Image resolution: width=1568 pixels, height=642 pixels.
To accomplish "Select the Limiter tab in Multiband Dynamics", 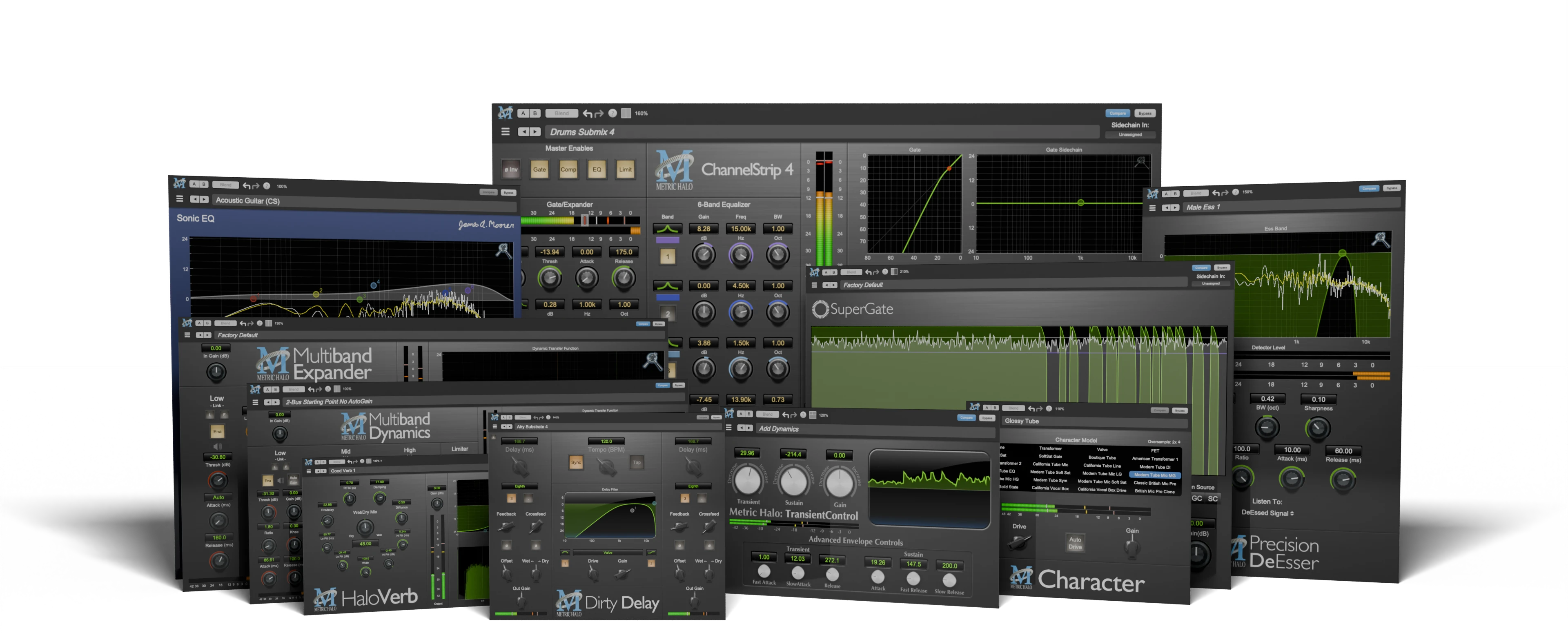I will tap(460, 449).
